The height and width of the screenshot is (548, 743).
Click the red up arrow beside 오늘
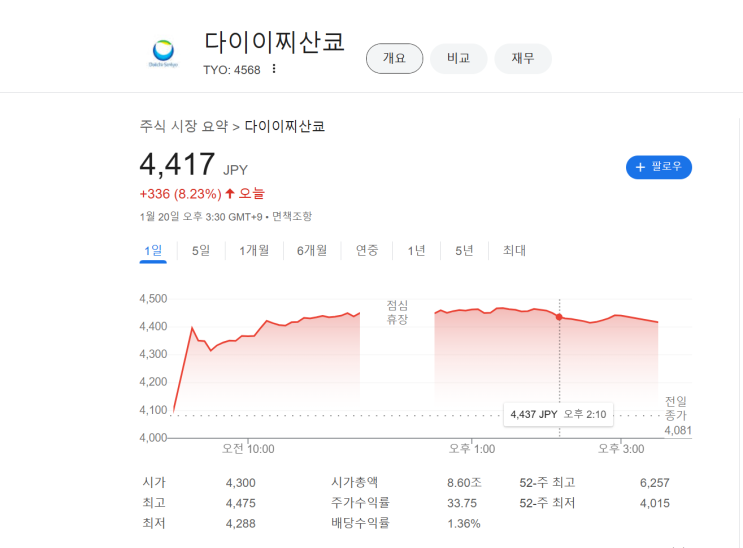[x=230, y=193]
